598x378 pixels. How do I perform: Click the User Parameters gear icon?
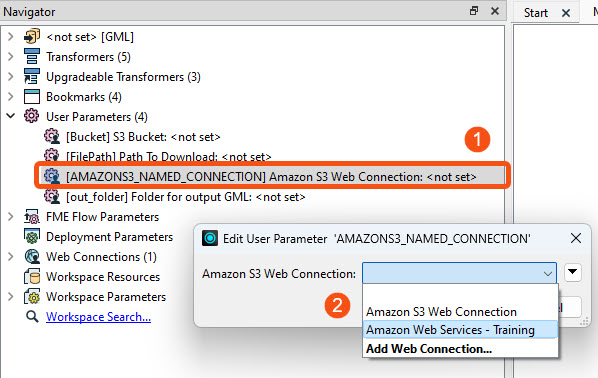(x=32, y=116)
